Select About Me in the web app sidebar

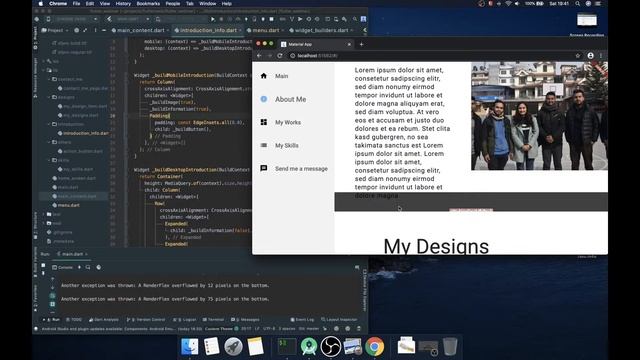click(x=290, y=99)
